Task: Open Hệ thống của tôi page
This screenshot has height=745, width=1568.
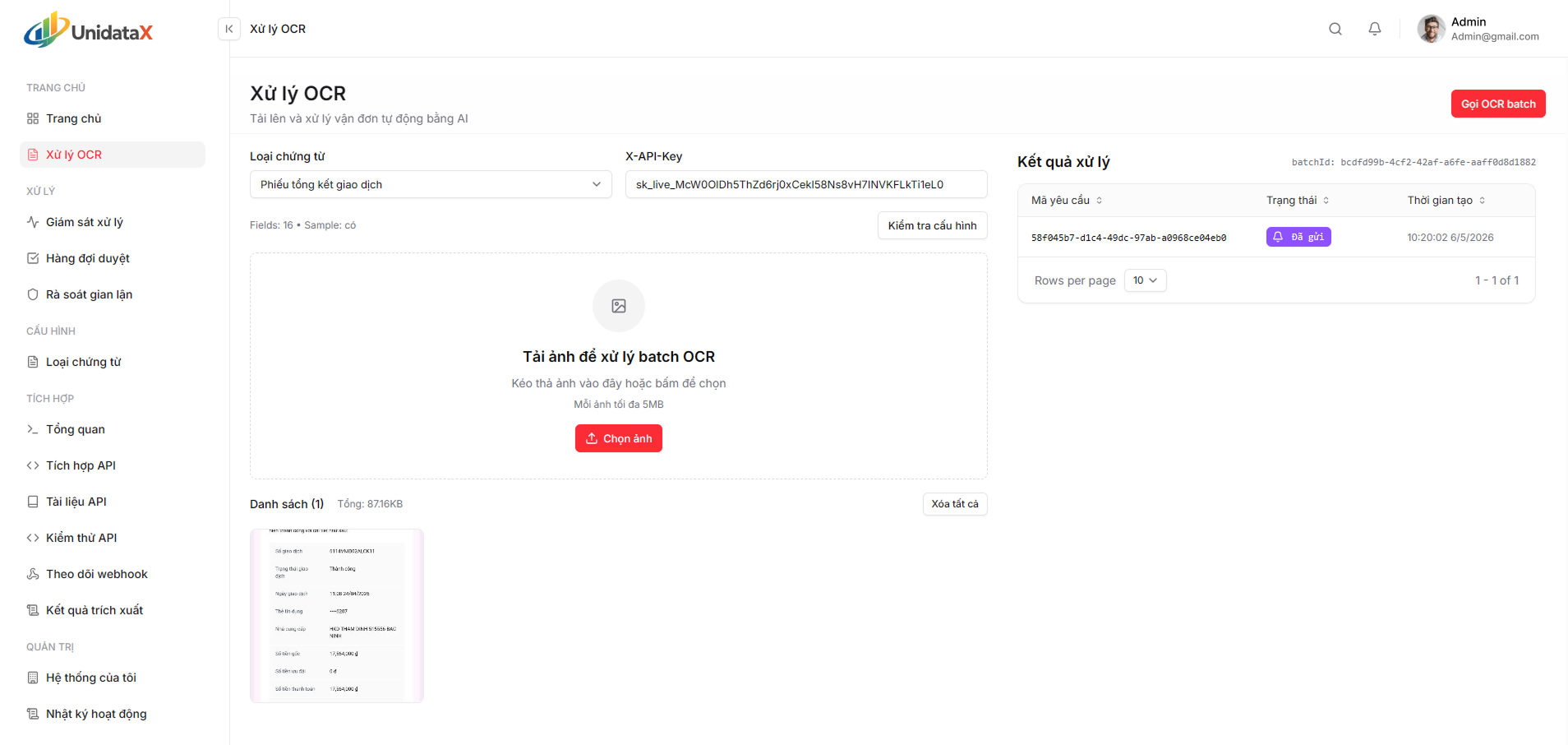Action: (x=113, y=678)
